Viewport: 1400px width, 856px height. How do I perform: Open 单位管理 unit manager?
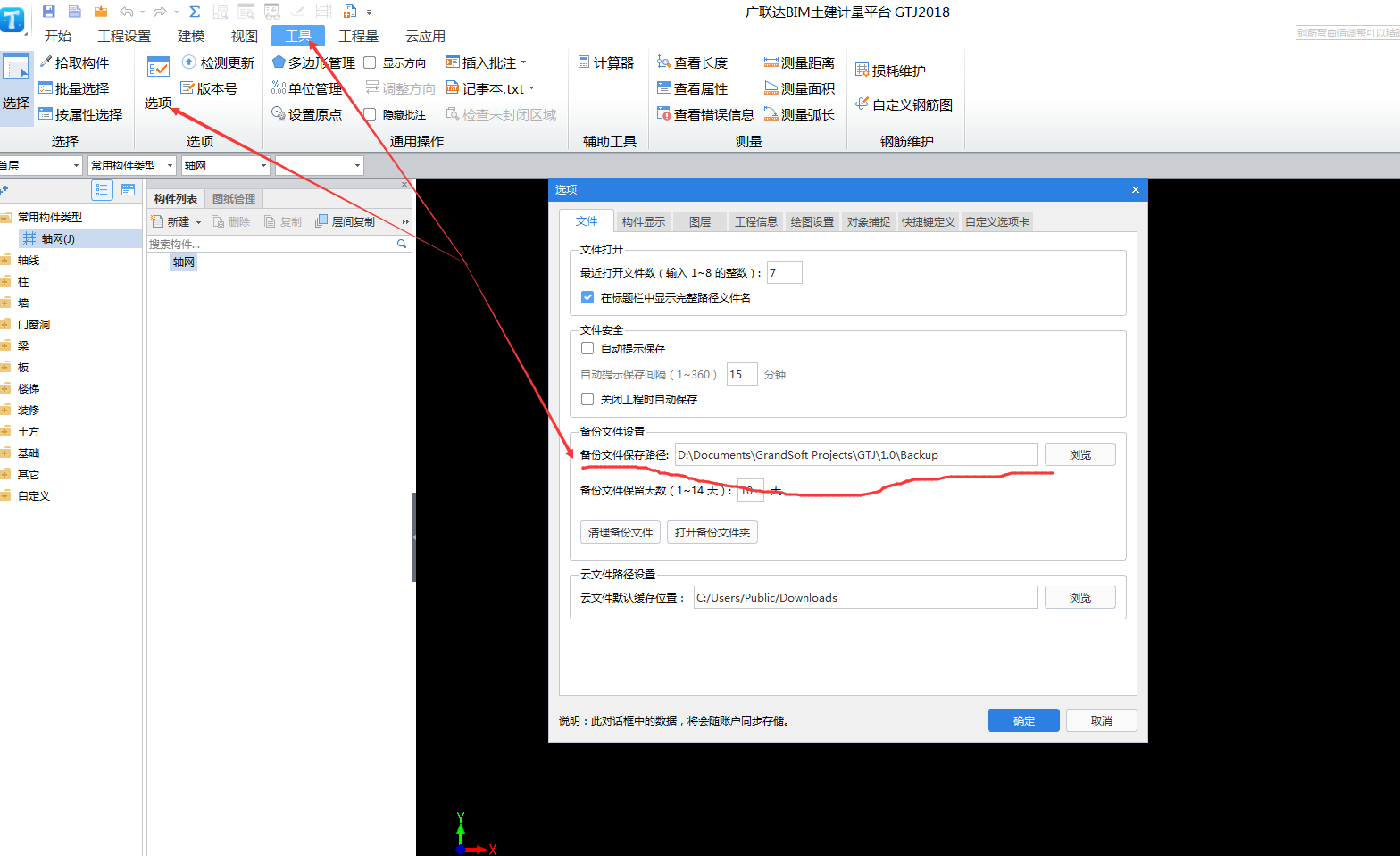pos(307,88)
